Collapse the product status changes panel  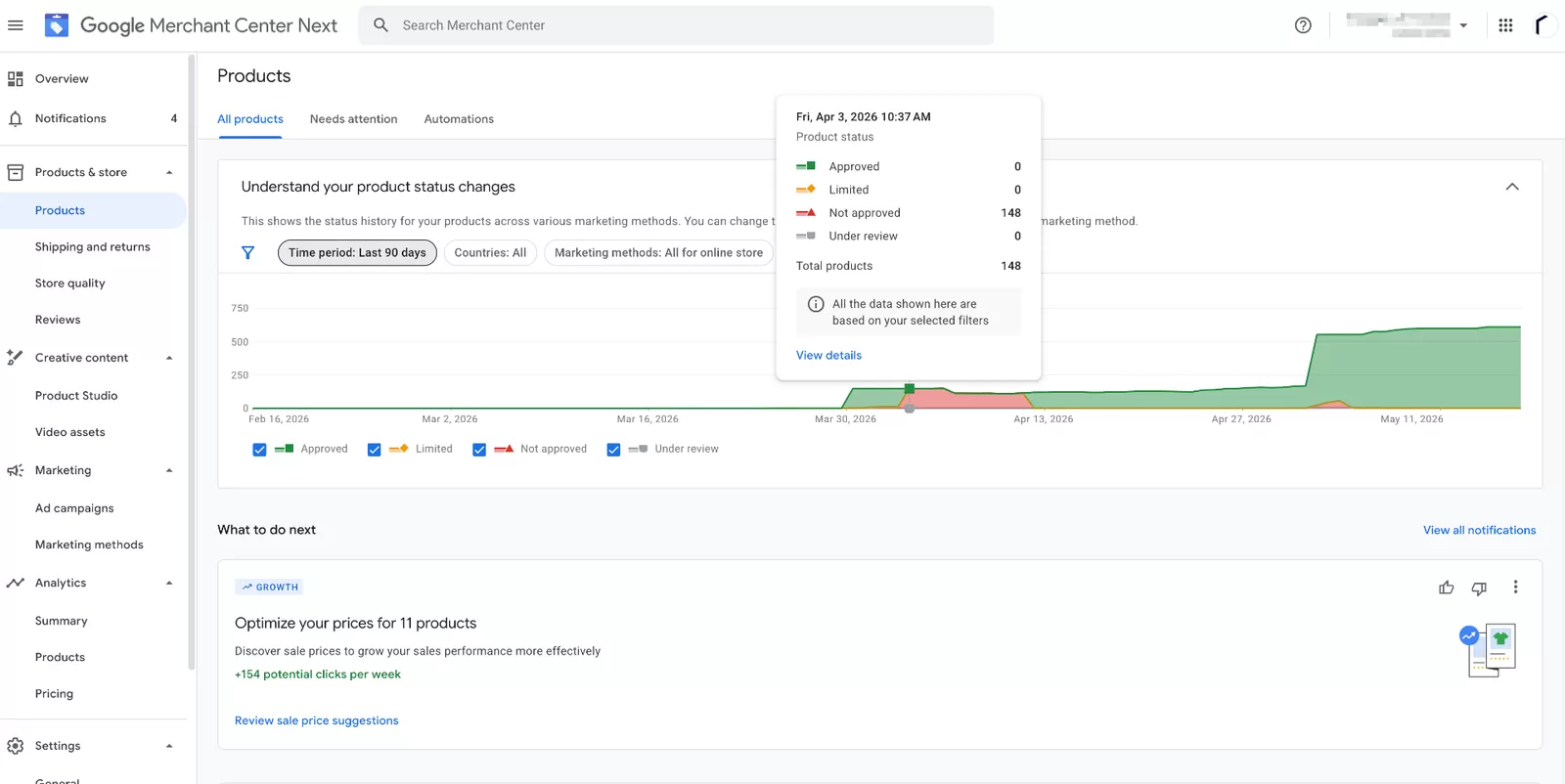(x=1512, y=187)
